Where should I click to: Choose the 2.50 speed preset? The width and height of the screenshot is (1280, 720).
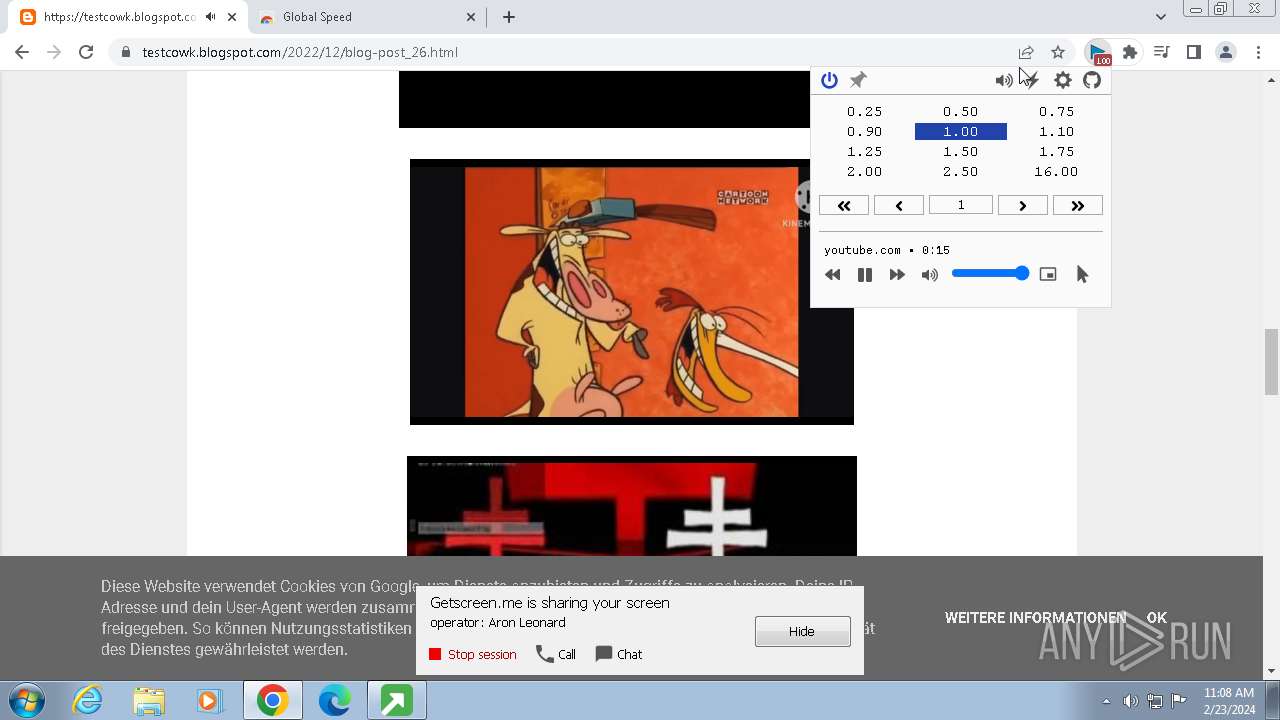tap(961, 171)
